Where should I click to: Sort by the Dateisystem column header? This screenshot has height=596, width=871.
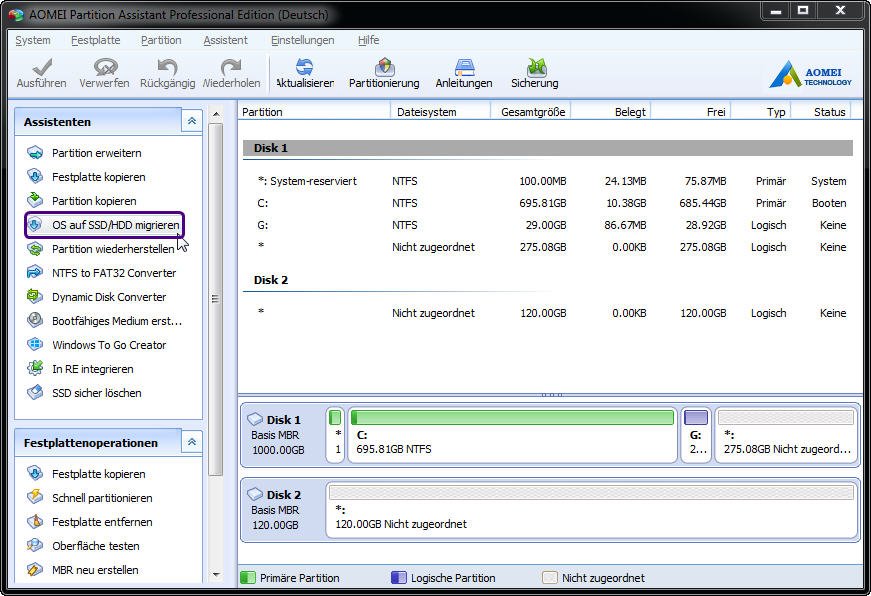click(440, 112)
